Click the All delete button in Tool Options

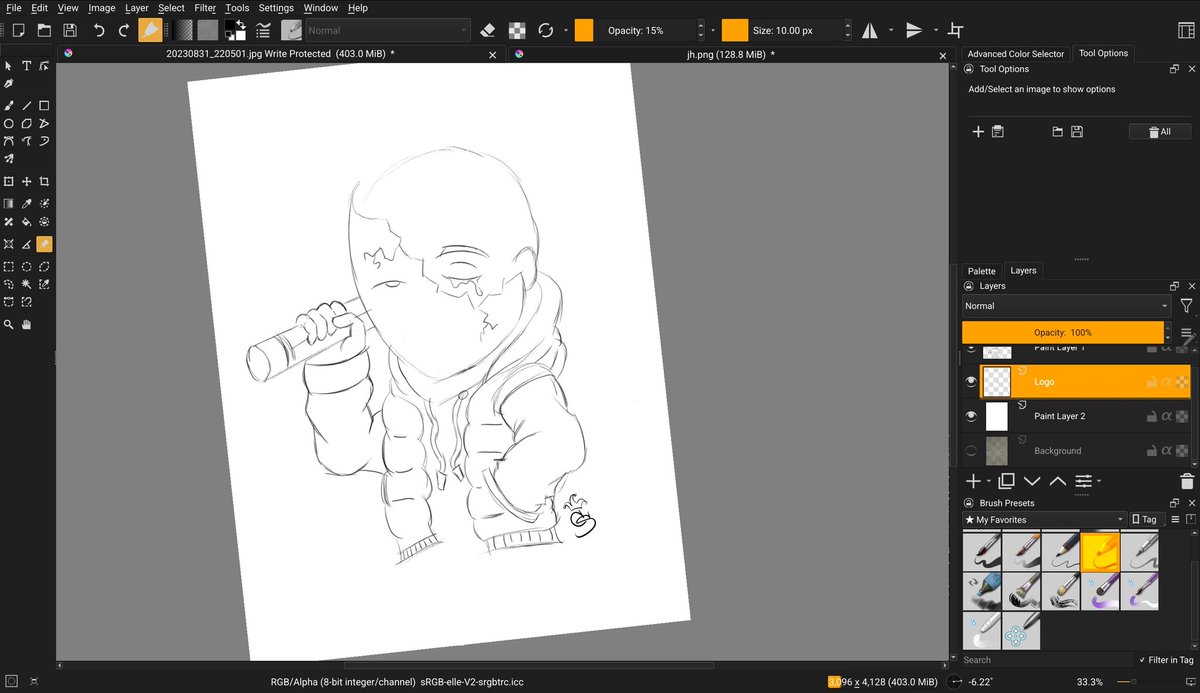[x=1159, y=131]
